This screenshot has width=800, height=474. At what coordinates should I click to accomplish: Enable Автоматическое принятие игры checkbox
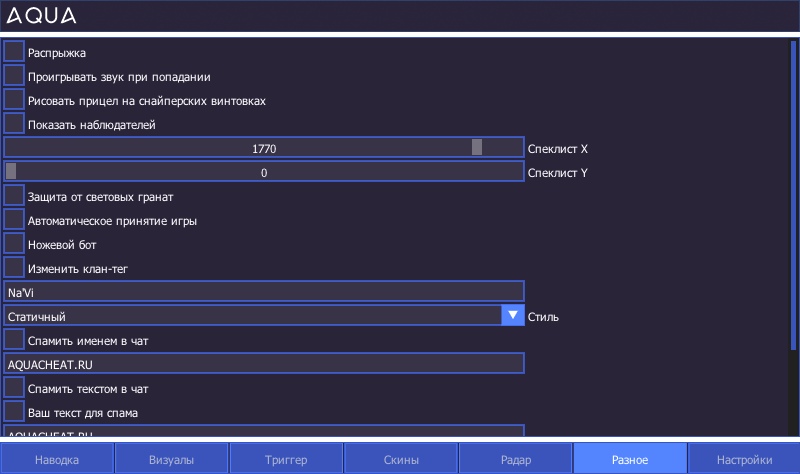pyautogui.click(x=14, y=220)
